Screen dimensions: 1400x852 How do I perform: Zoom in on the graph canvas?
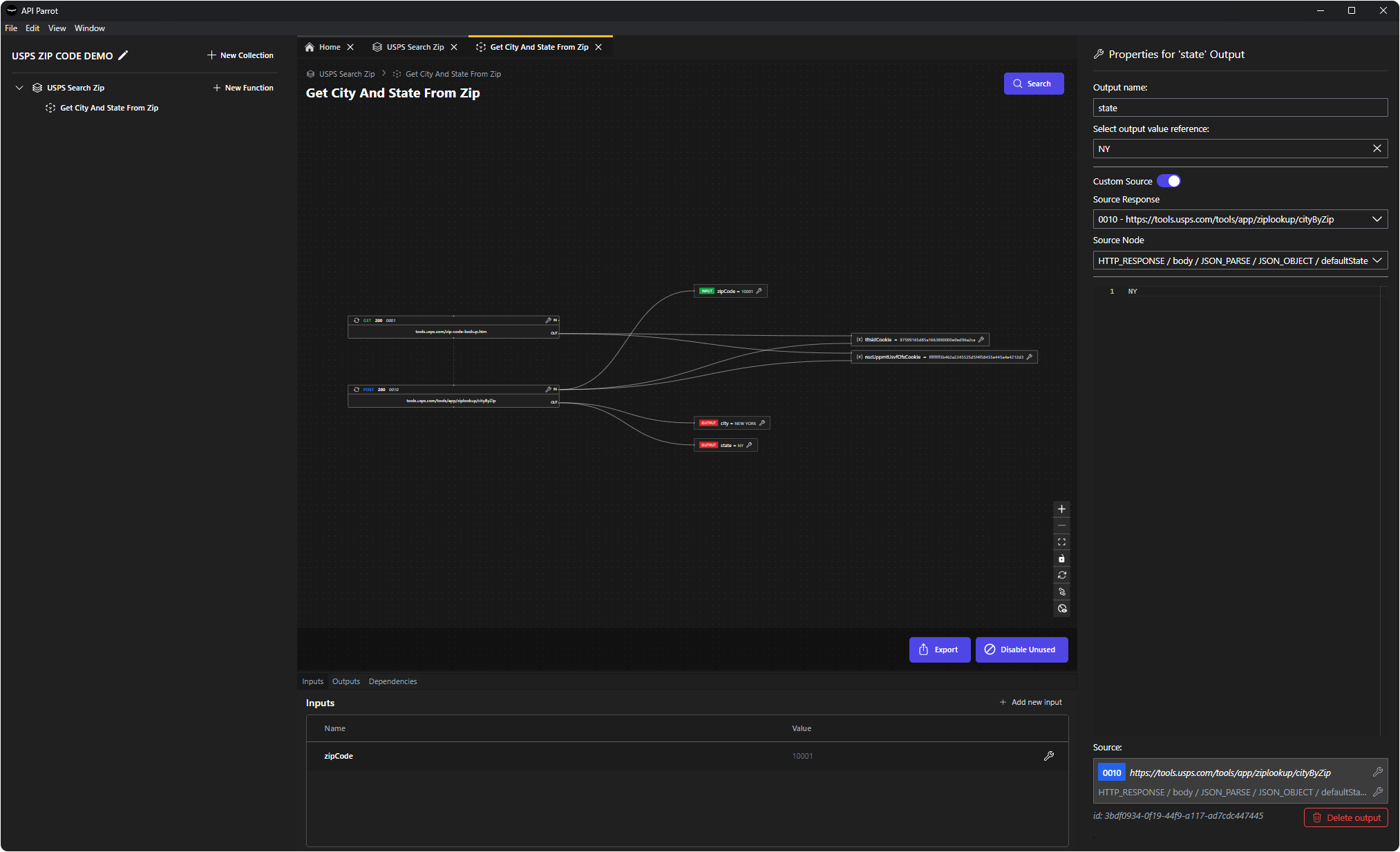pyautogui.click(x=1062, y=509)
